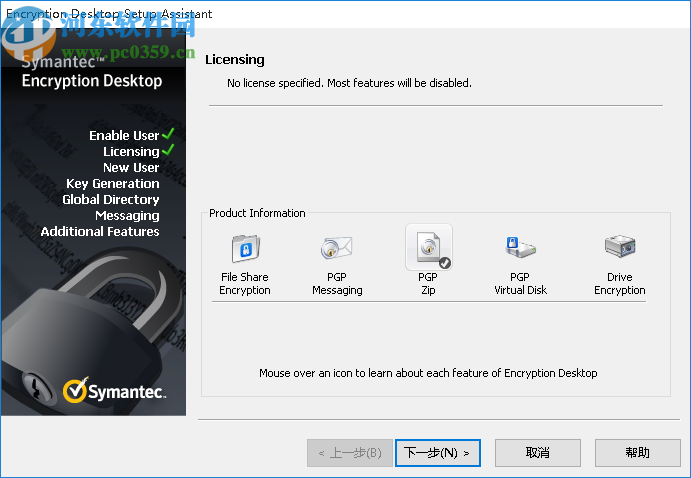The image size is (691, 478).
Task: Click the green checkmark next to Licensing
Action: [x=168, y=150]
